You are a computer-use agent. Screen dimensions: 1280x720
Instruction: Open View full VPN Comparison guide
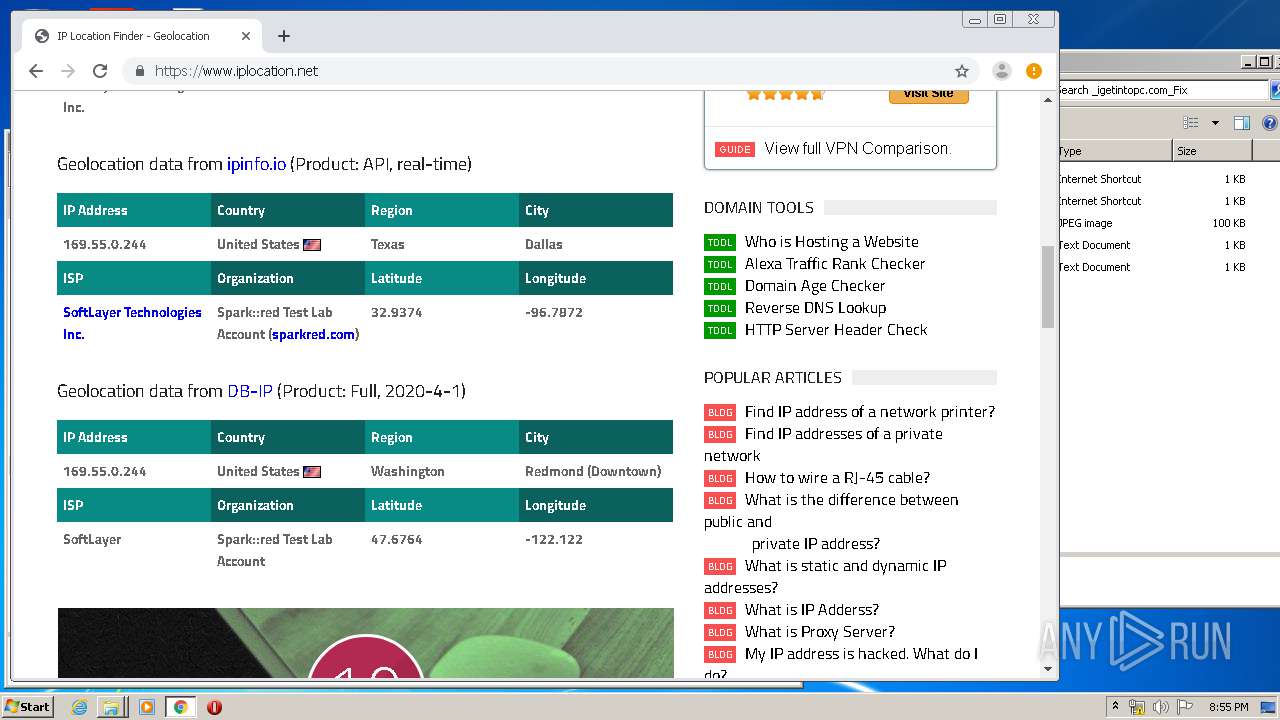pos(856,148)
